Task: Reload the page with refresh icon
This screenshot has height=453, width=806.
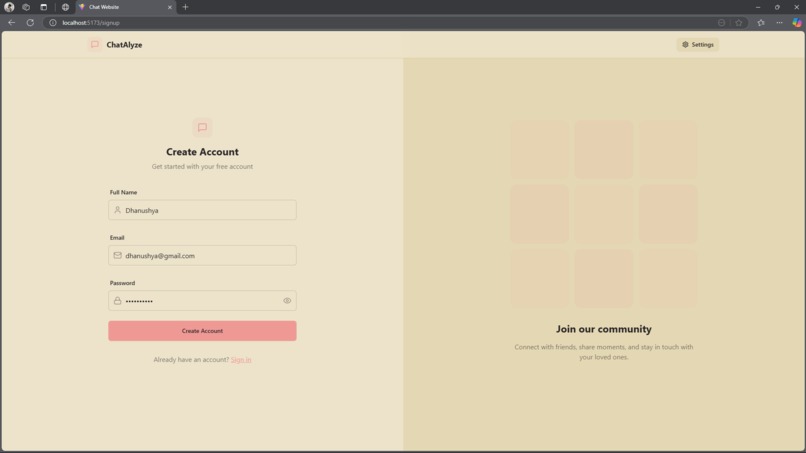Action: coord(30,23)
